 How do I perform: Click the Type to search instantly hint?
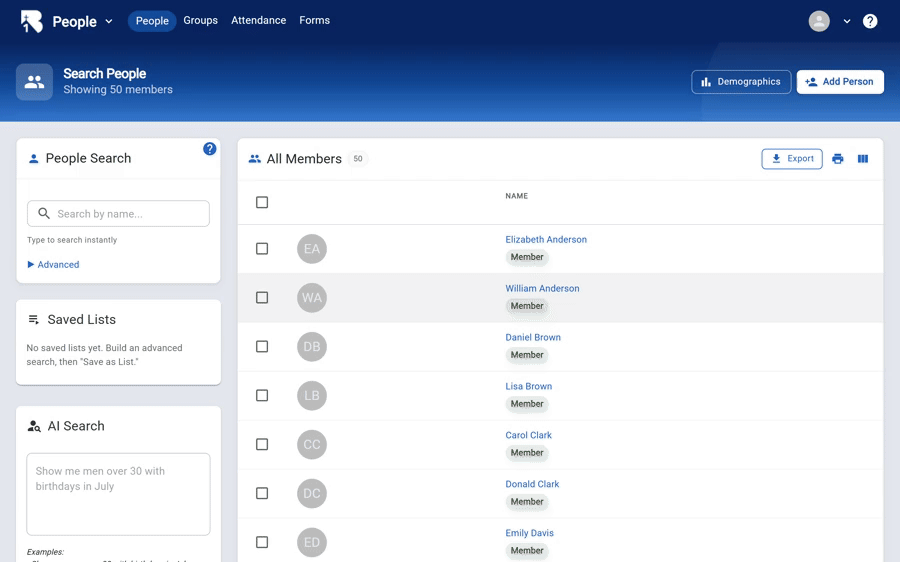[x=72, y=240]
